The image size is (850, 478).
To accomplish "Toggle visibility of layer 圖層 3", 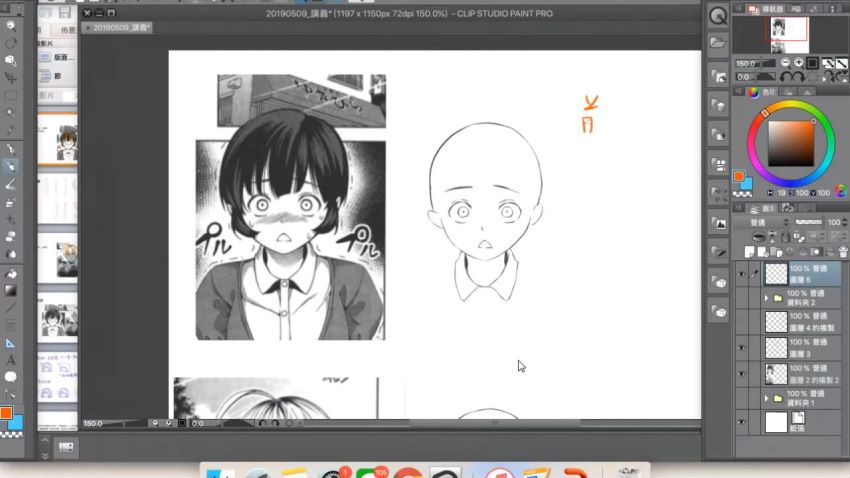I will coord(741,347).
